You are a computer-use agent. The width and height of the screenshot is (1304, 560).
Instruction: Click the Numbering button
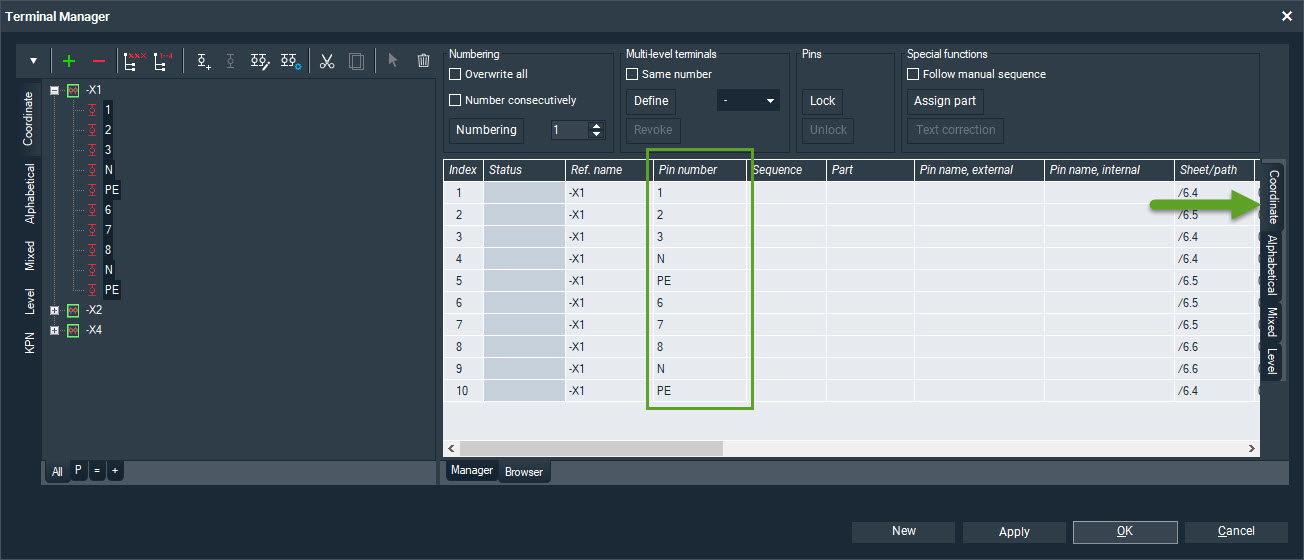tap(486, 130)
